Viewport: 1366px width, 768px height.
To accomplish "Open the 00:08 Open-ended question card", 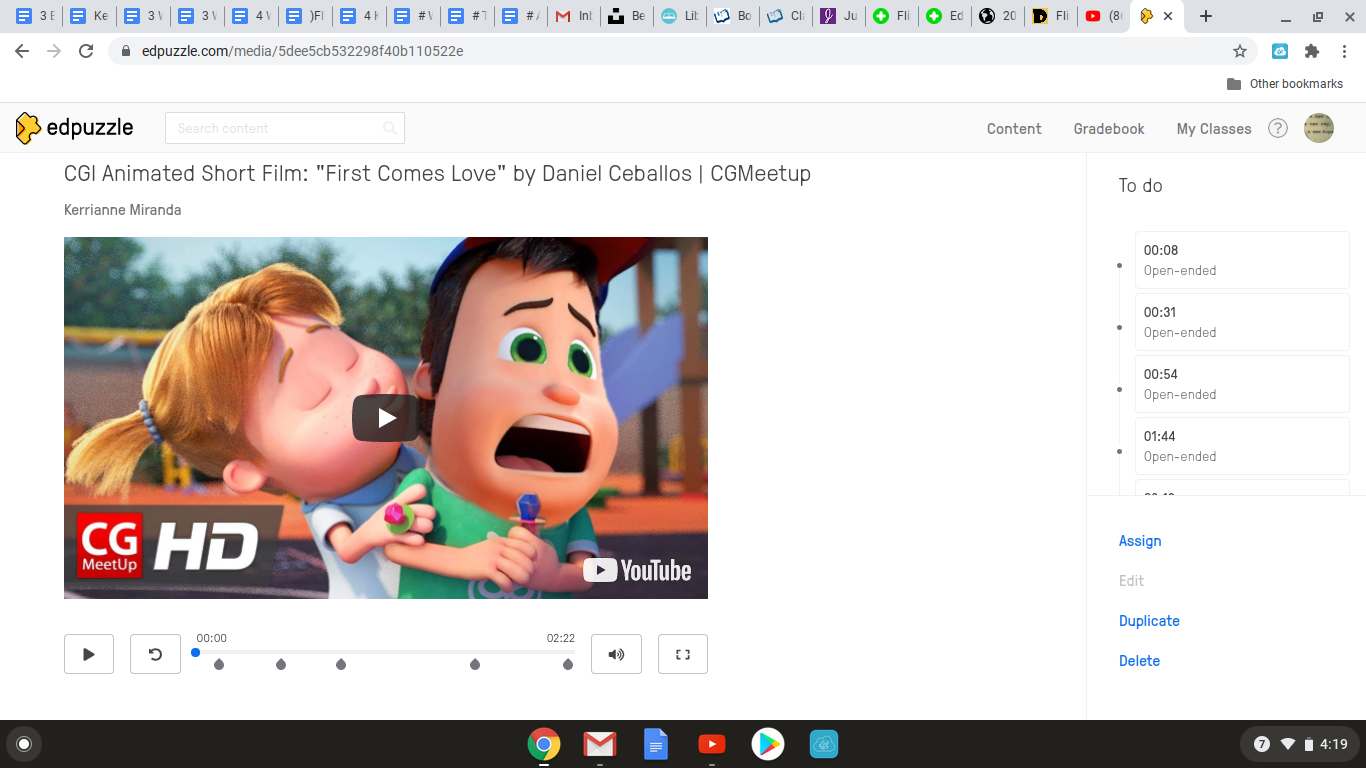I will tap(1242, 260).
